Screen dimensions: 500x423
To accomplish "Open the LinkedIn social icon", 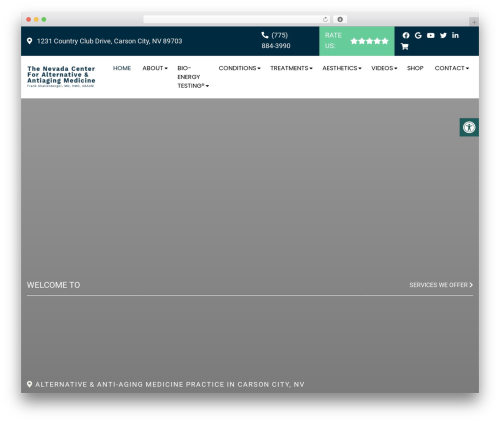I will coord(455,35).
